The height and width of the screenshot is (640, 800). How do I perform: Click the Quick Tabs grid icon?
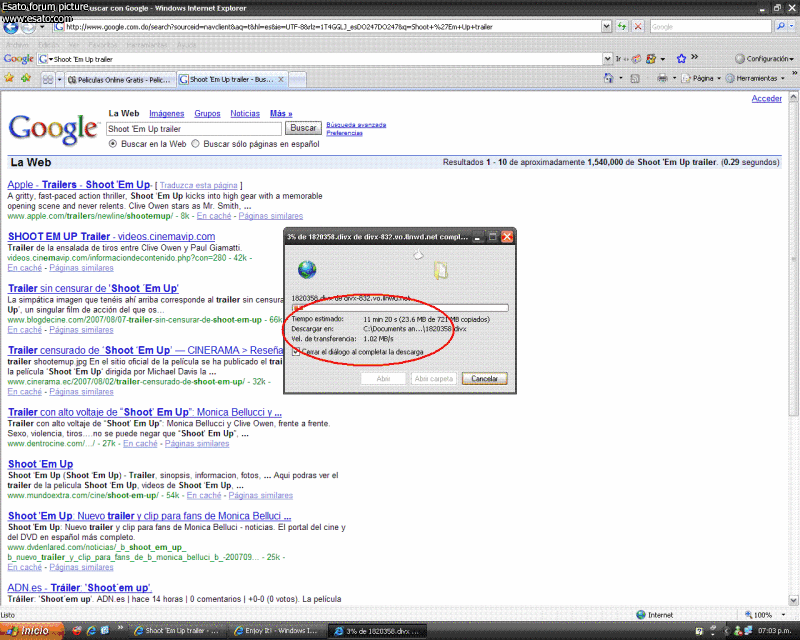[x=48, y=78]
